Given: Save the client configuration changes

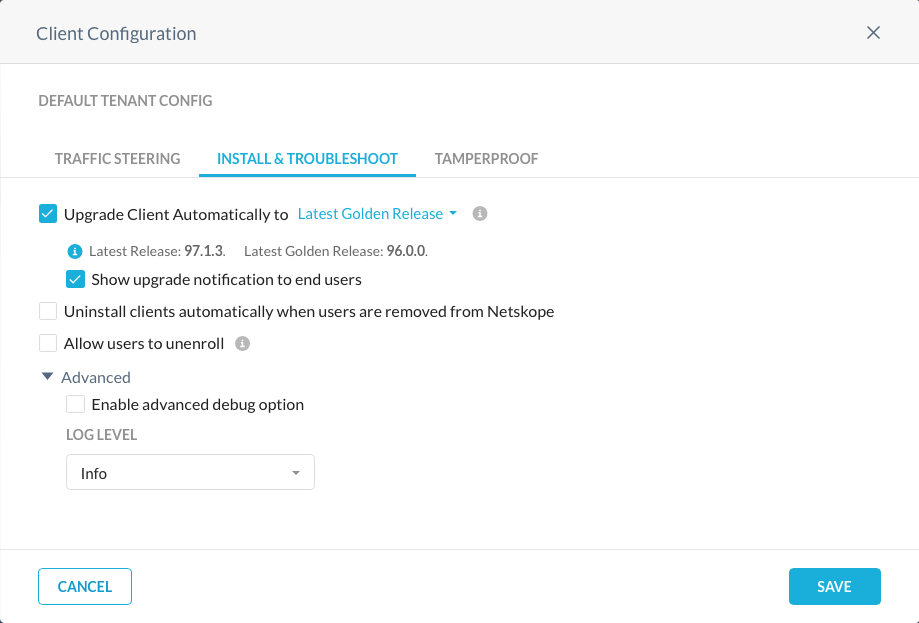Looking at the screenshot, I should pos(834,586).
